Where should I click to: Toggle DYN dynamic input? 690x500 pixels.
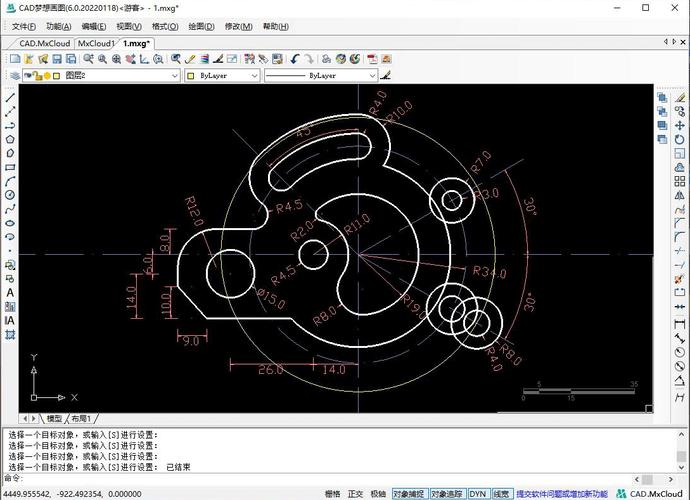pyautogui.click(x=477, y=494)
